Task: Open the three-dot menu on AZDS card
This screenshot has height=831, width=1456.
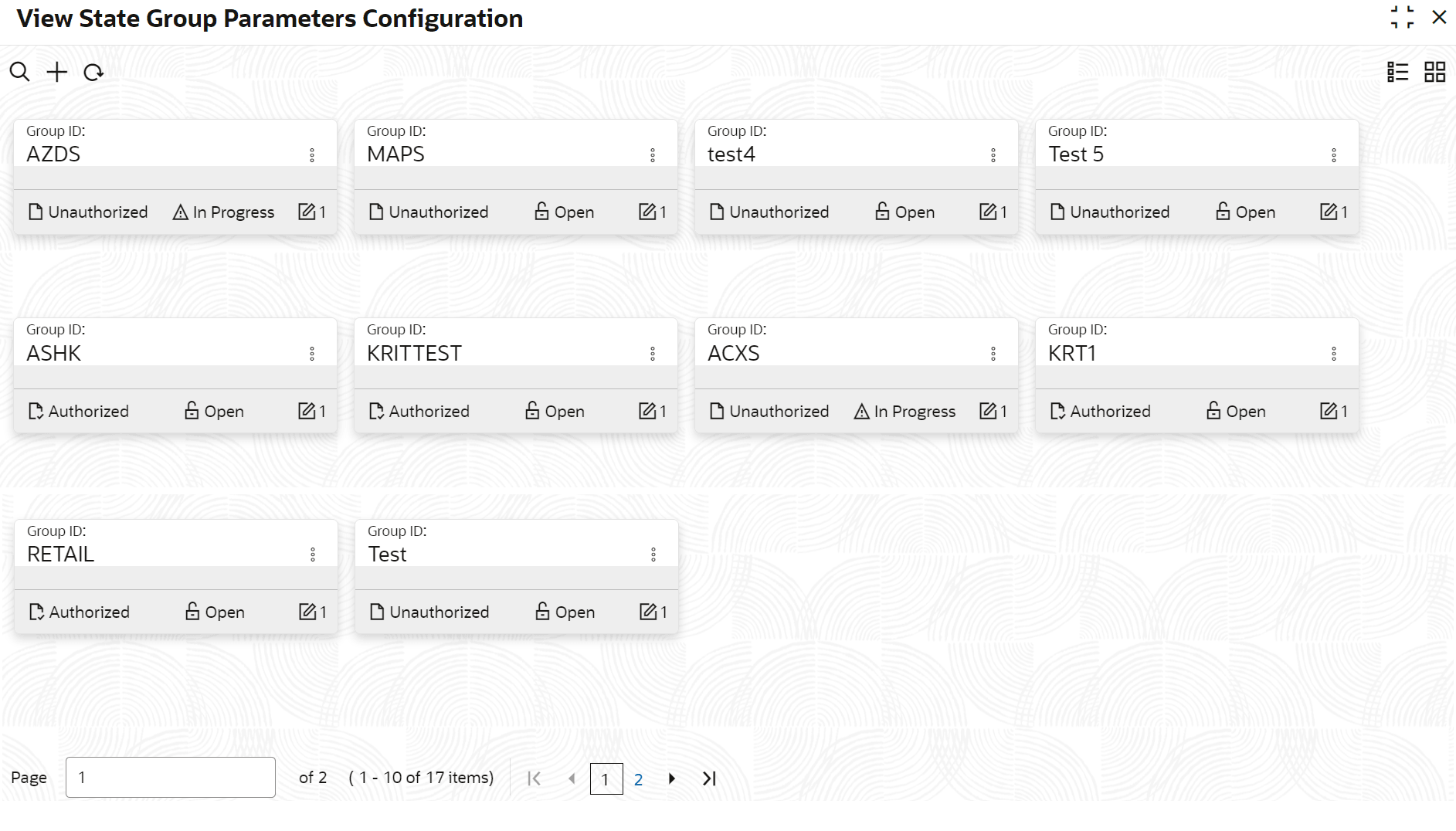Action: point(312,155)
